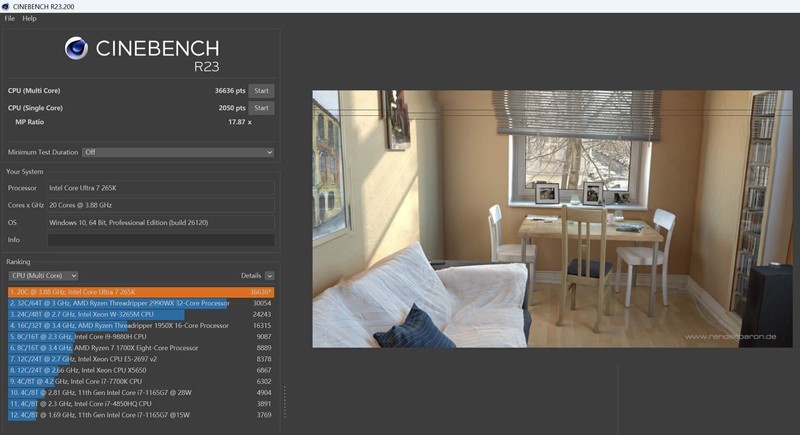The image size is (800, 435).
Task: Click the Cinebench app icon in title bar
Action: click(6, 7)
